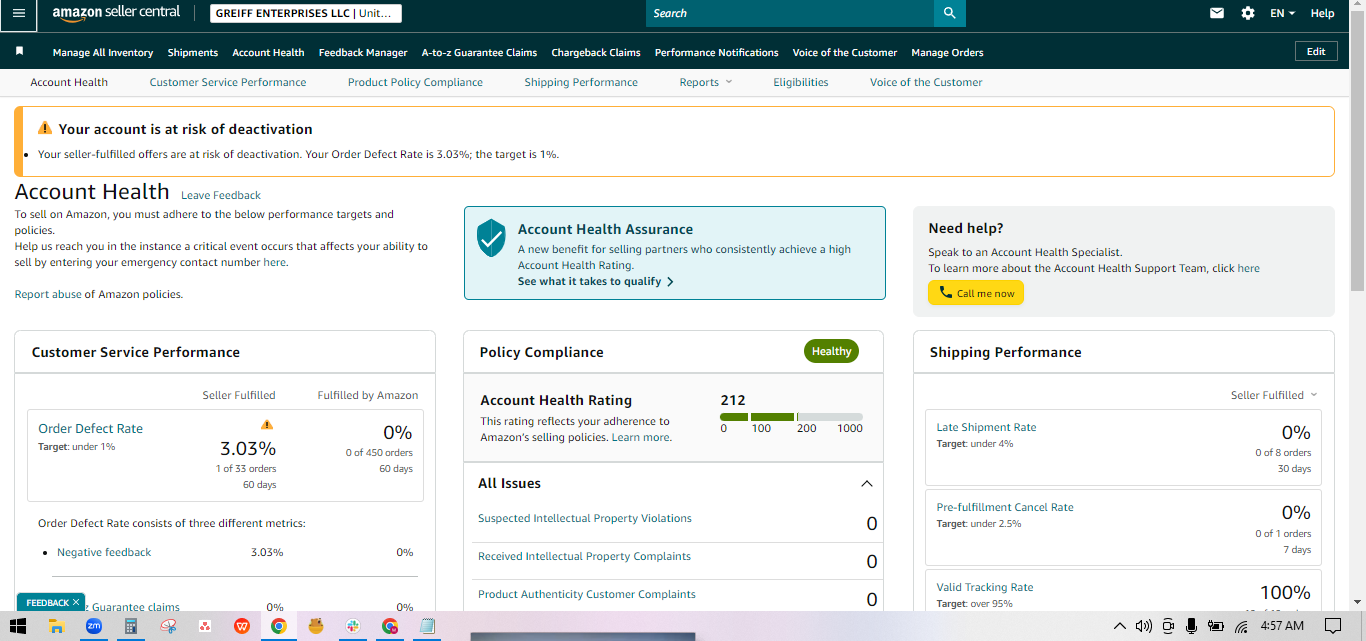This screenshot has width=1366, height=641.
Task: Switch to Voice of the Customer tab
Action: [926, 82]
